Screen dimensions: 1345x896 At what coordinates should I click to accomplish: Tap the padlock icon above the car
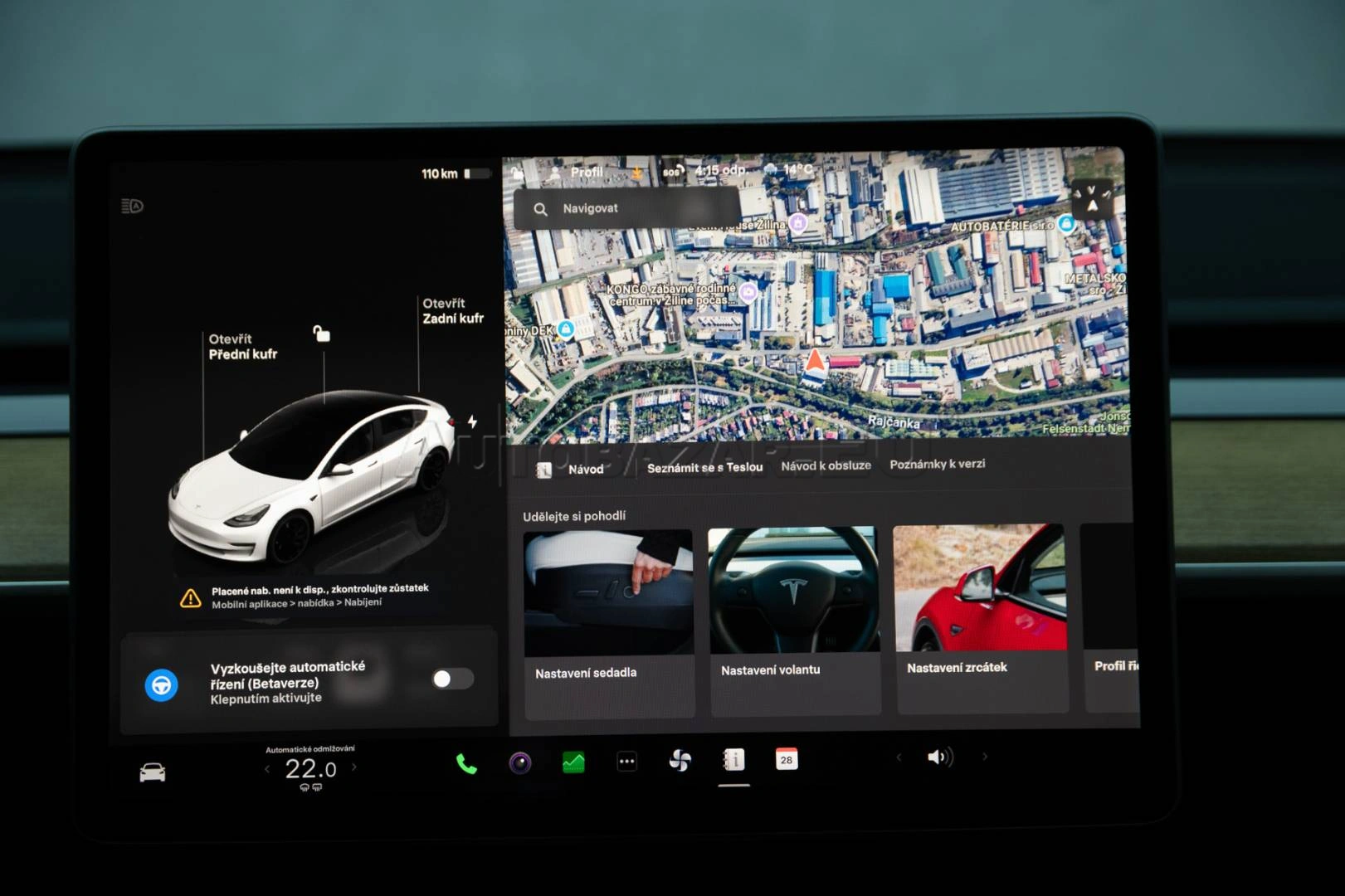coord(321,334)
